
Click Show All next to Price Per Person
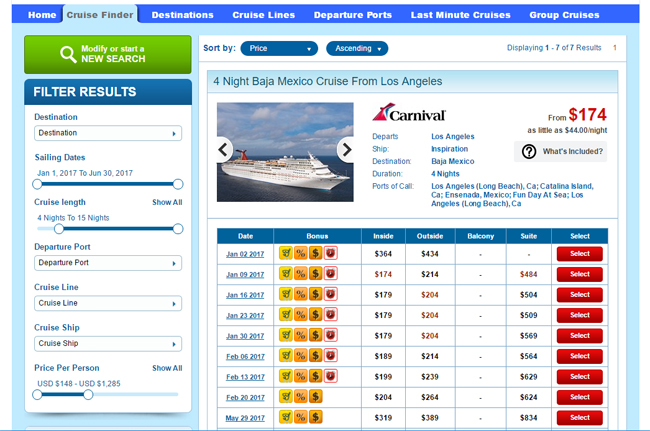point(167,368)
